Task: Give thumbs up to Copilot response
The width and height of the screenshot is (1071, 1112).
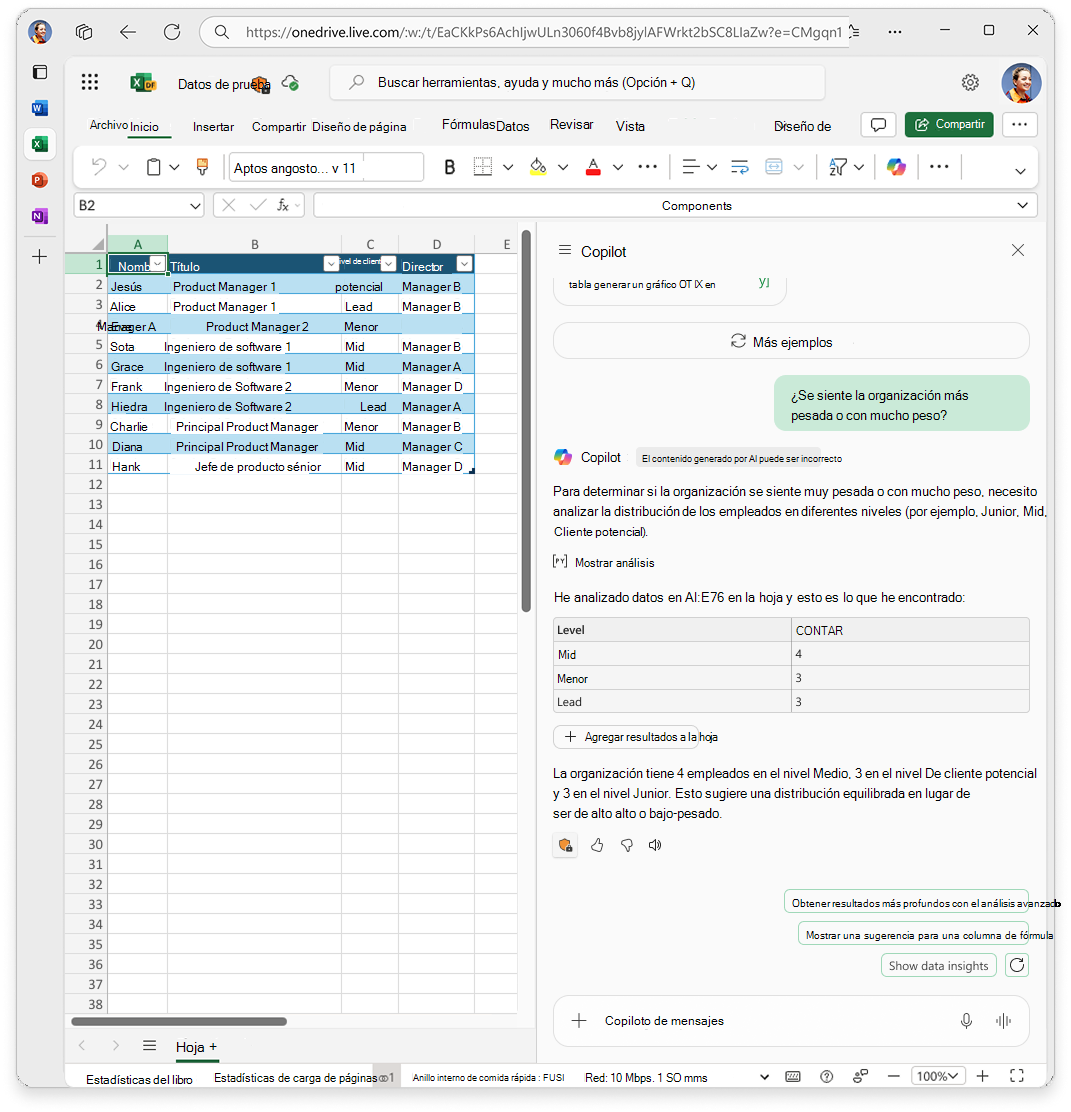Action: pyautogui.click(x=597, y=845)
